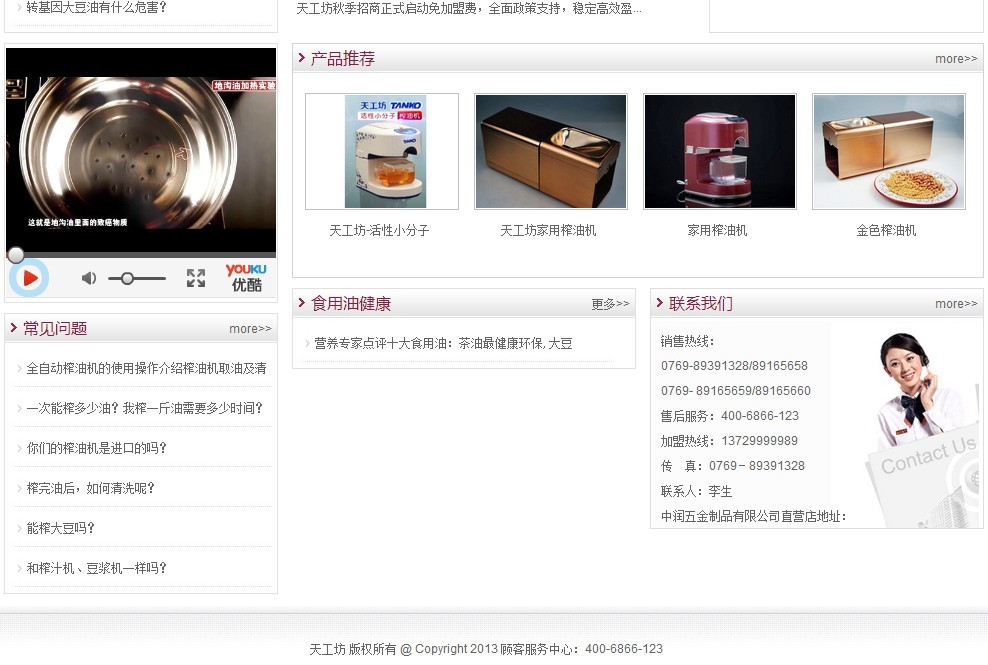This screenshot has height=665, width=988.
Task: Open the 天工坊-活性小分子 product image
Action: pyautogui.click(x=382, y=151)
